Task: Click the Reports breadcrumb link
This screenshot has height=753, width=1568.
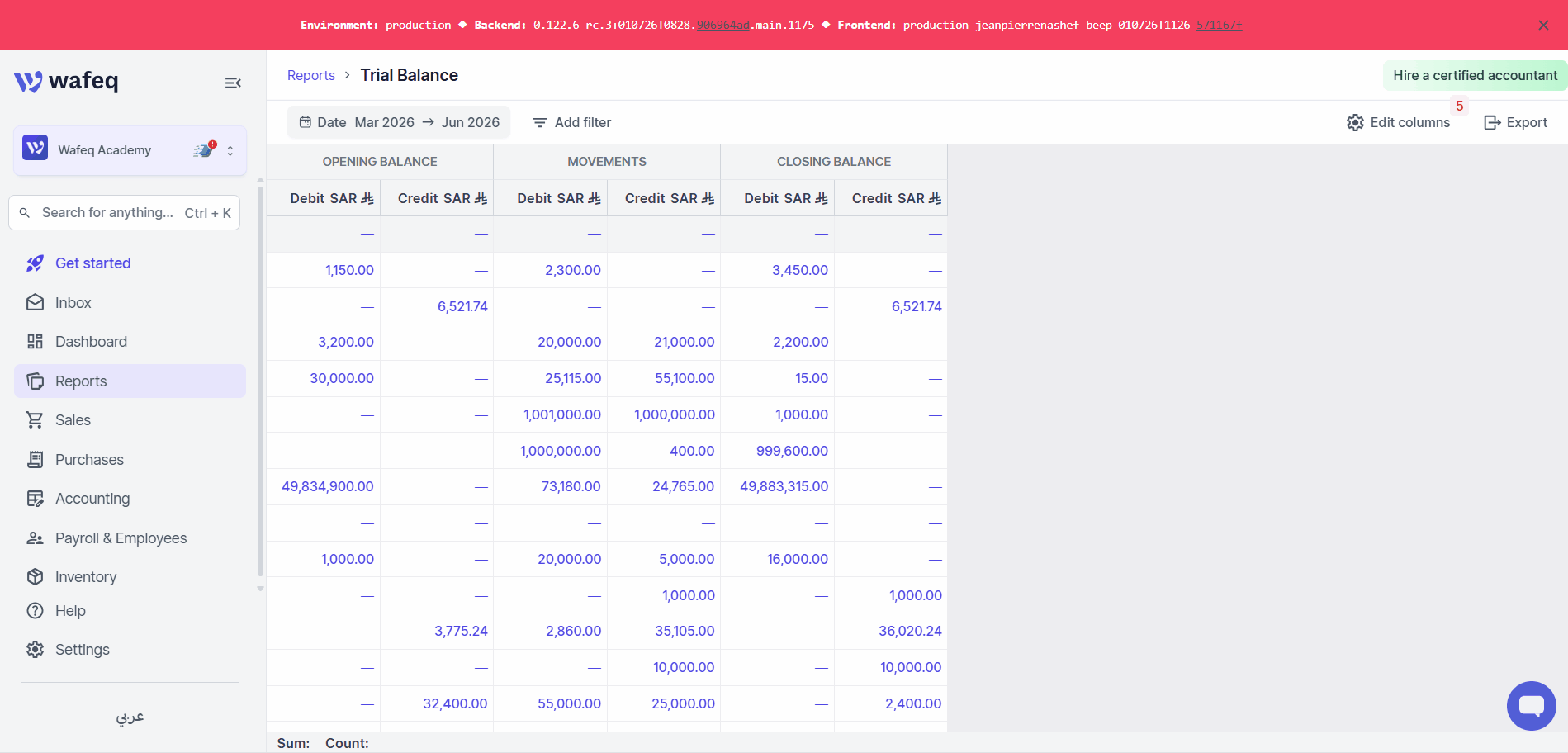Action: click(311, 75)
